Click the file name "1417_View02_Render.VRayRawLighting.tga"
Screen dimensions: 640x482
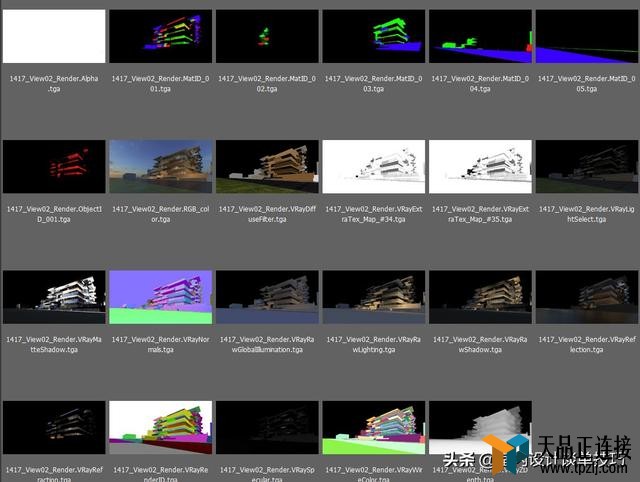373,344
